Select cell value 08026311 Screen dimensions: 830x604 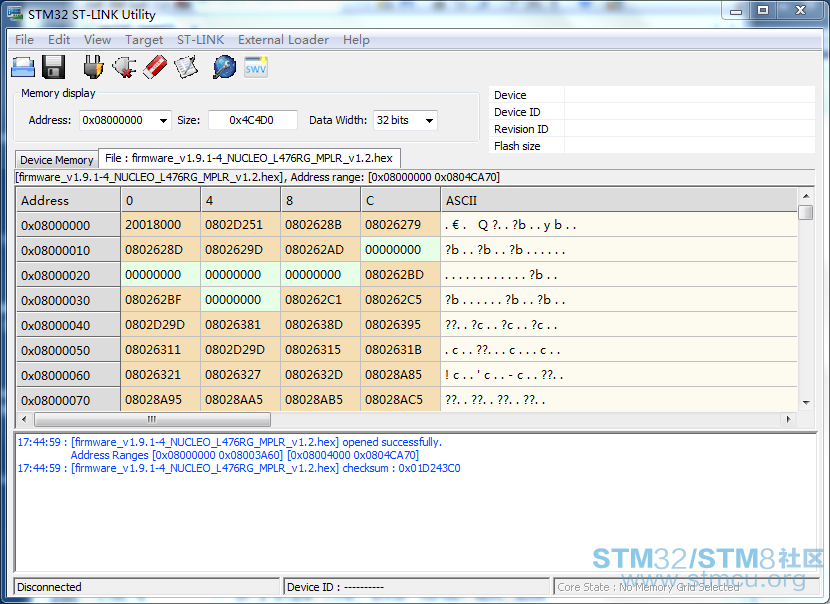point(160,350)
